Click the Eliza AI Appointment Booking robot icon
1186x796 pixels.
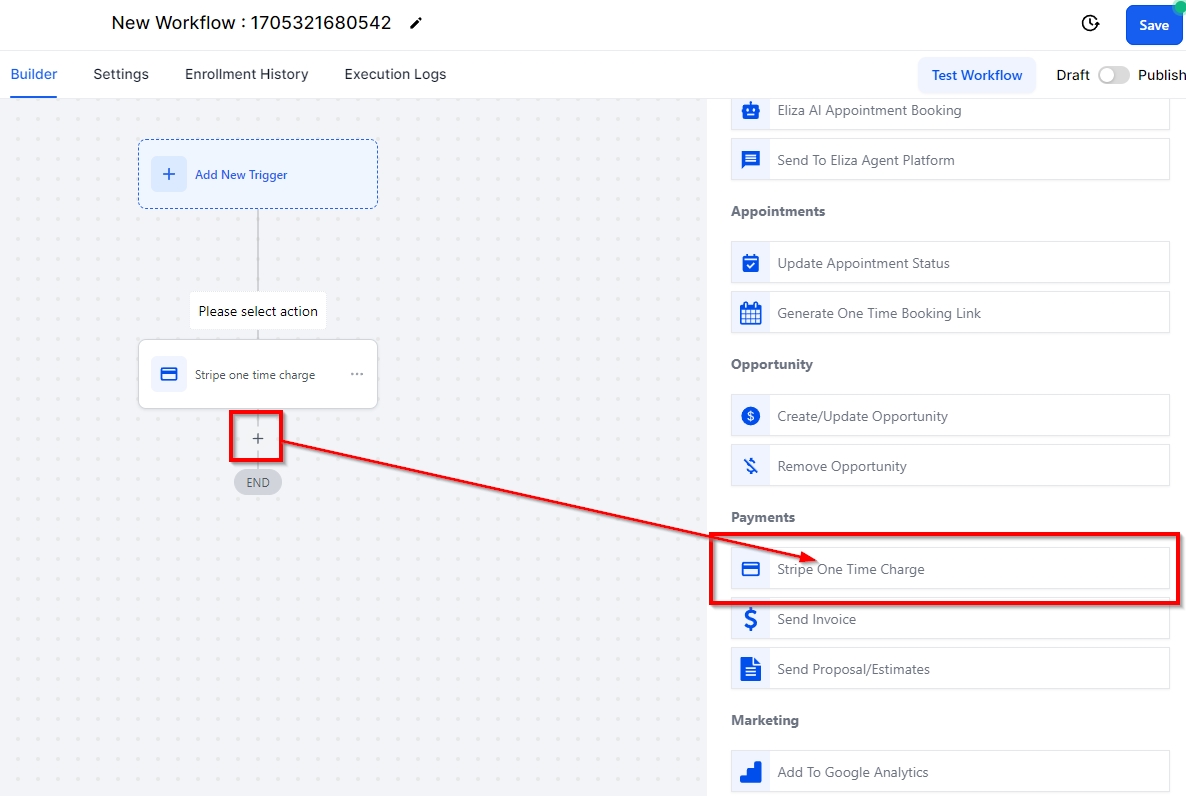[750, 111]
